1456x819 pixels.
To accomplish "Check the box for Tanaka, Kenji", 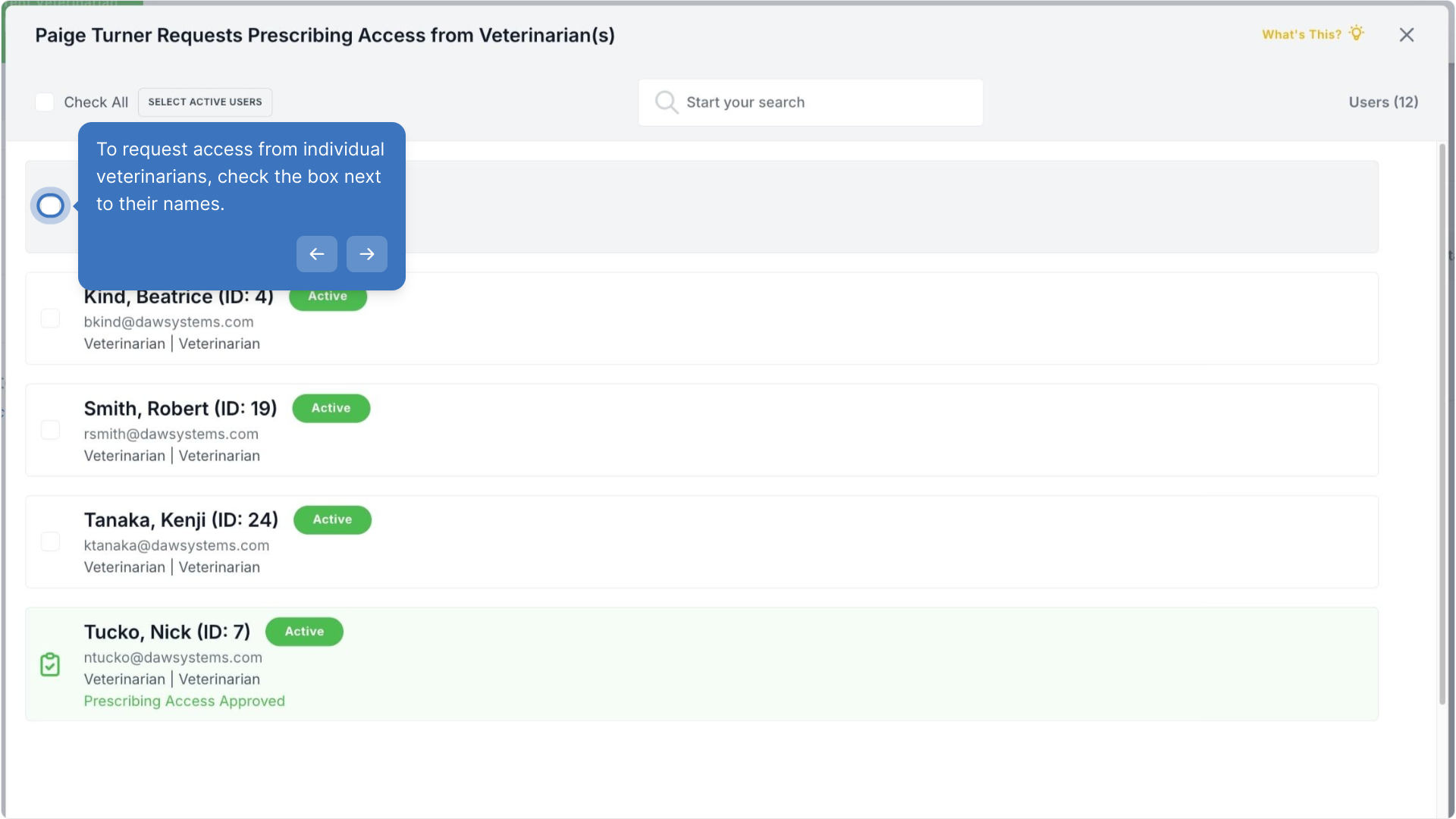I will click(50, 541).
